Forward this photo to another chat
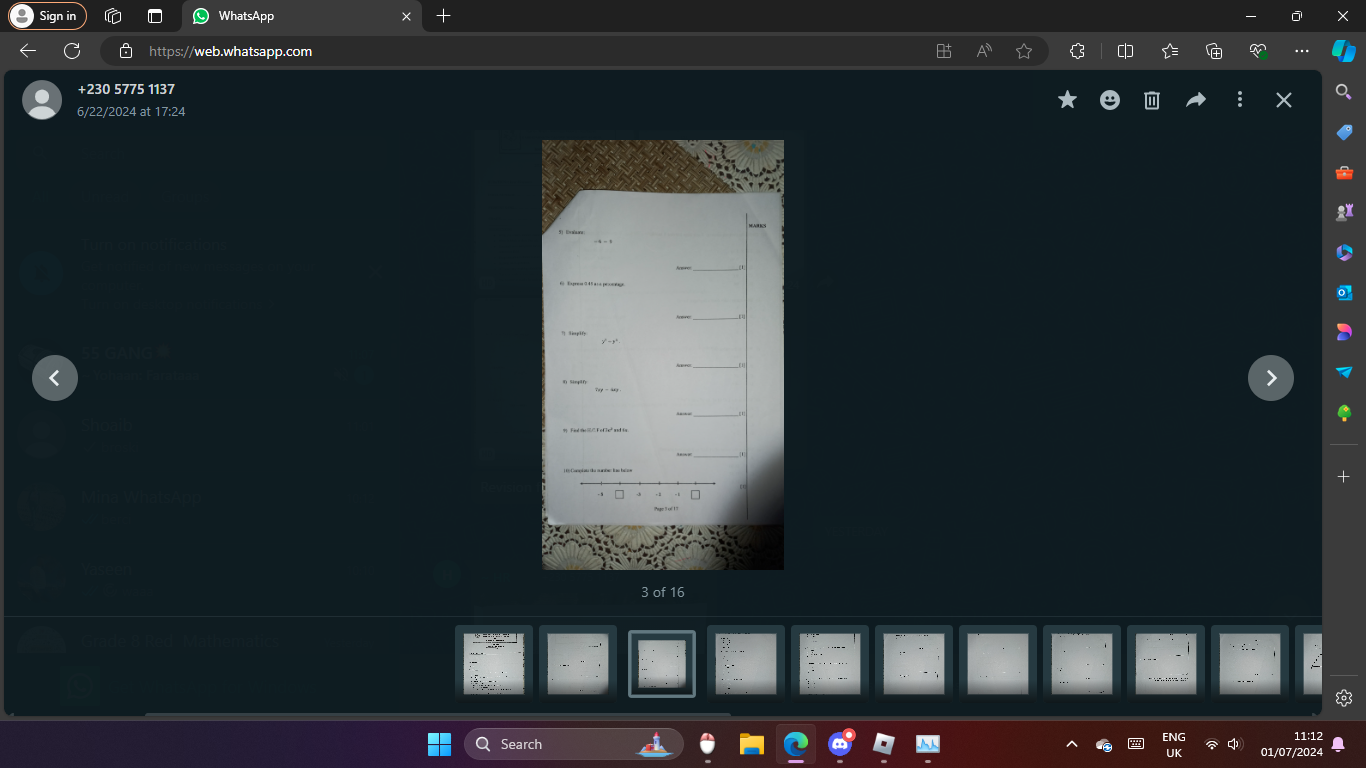This screenshot has height=768, width=1366. (1196, 100)
